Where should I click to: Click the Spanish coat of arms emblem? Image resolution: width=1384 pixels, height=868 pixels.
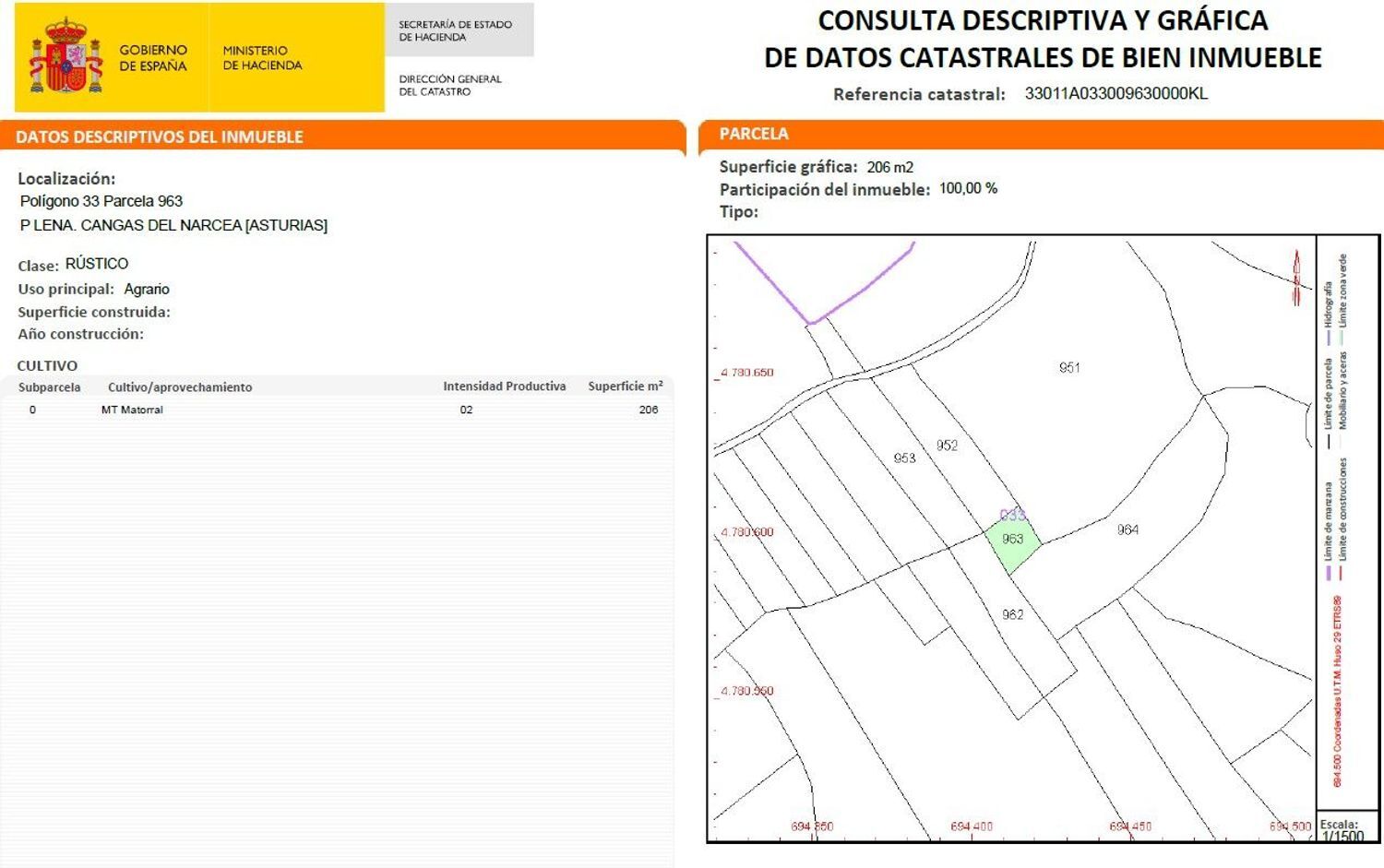coord(65,55)
